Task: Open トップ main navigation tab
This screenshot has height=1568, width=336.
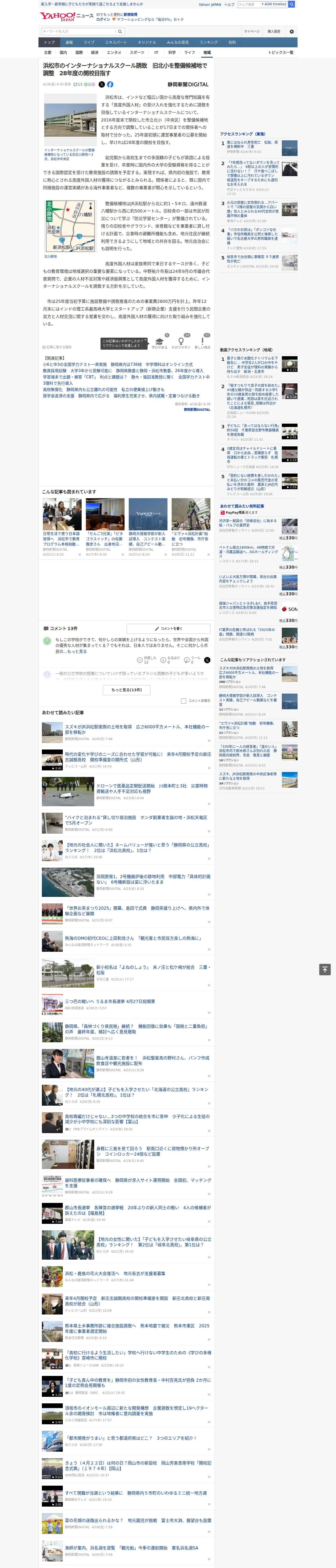Action: [x=49, y=43]
